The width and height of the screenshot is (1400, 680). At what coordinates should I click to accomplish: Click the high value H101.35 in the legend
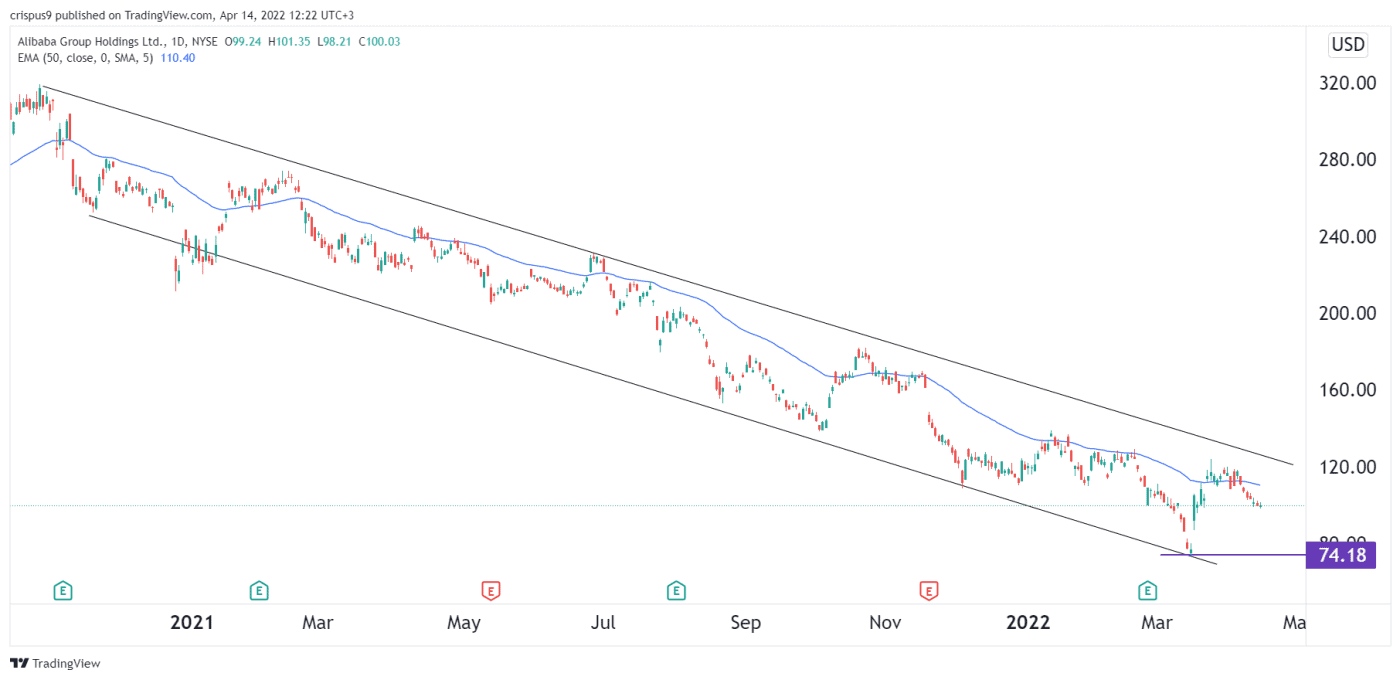289,42
